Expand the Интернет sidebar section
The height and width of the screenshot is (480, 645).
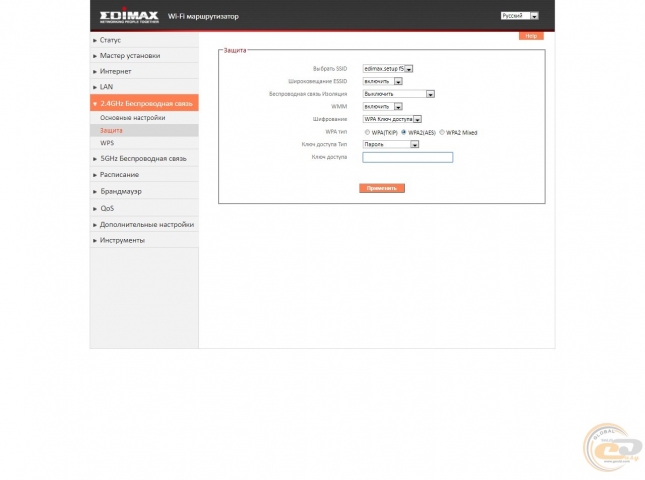pyautogui.click(x=144, y=71)
